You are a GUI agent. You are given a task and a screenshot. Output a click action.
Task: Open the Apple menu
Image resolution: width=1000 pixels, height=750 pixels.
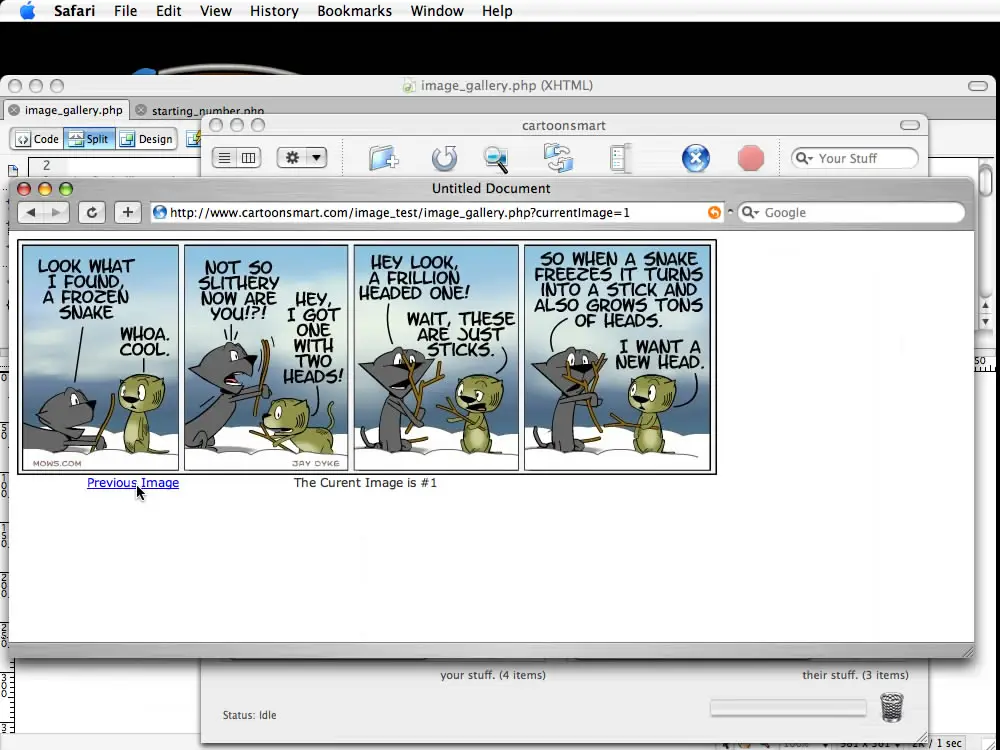tap(27, 11)
